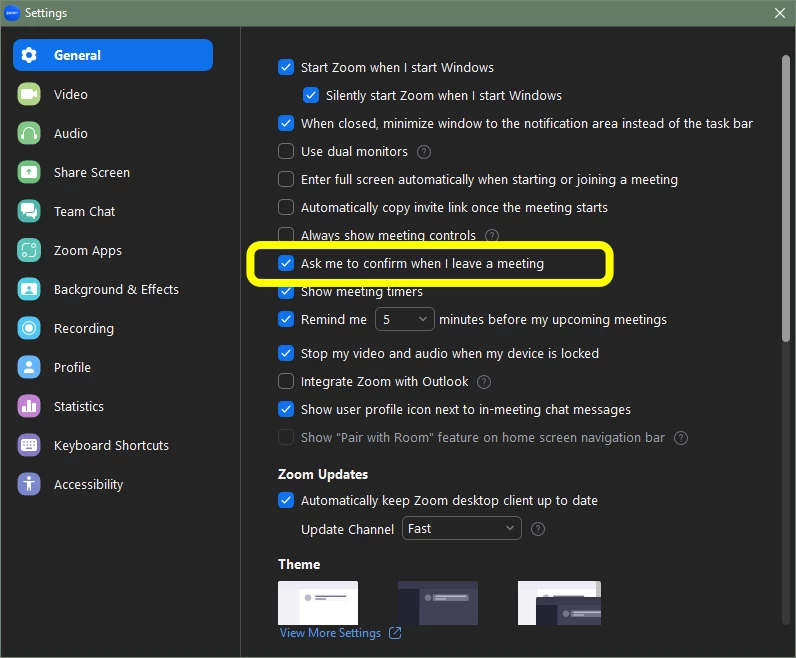The width and height of the screenshot is (796, 658).
Task: Uncheck Ask me to confirm when leaving meeting
Action: 286,263
